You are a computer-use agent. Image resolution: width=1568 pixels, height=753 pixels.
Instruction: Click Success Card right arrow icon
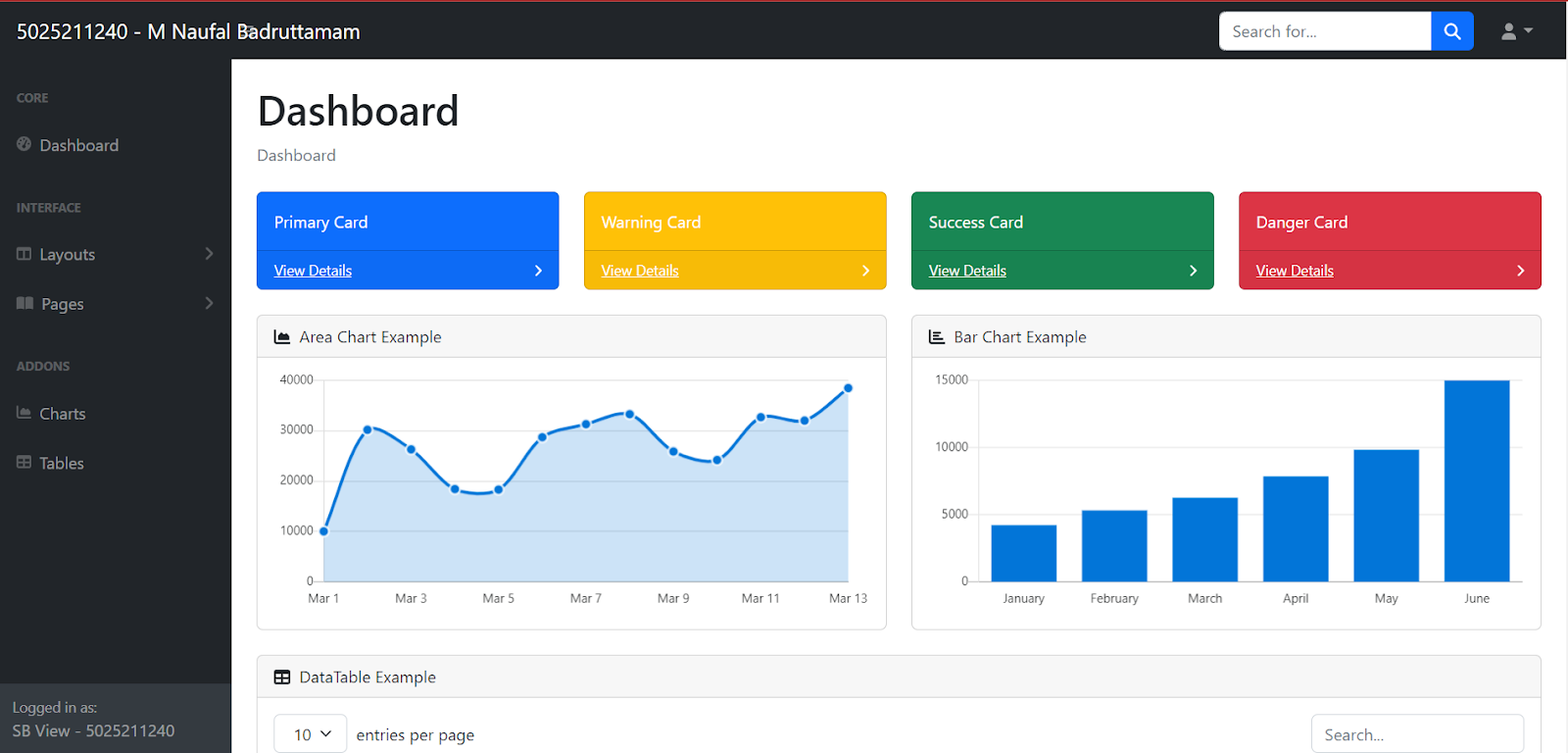(x=1193, y=271)
